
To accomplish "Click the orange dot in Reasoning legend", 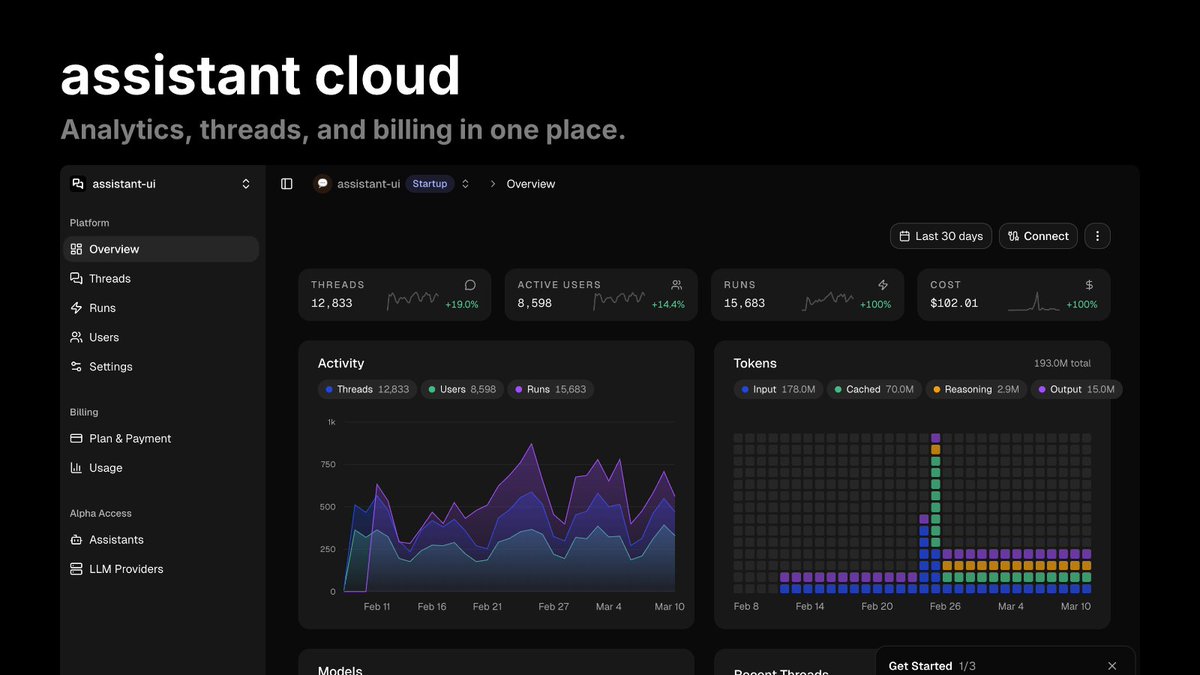I will [x=937, y=390].
